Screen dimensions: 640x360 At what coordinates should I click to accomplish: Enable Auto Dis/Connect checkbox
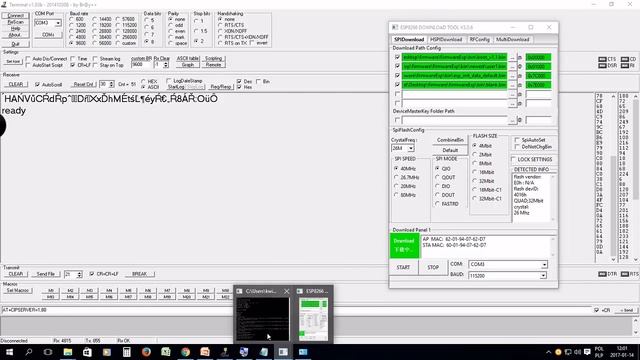(28, 59)
